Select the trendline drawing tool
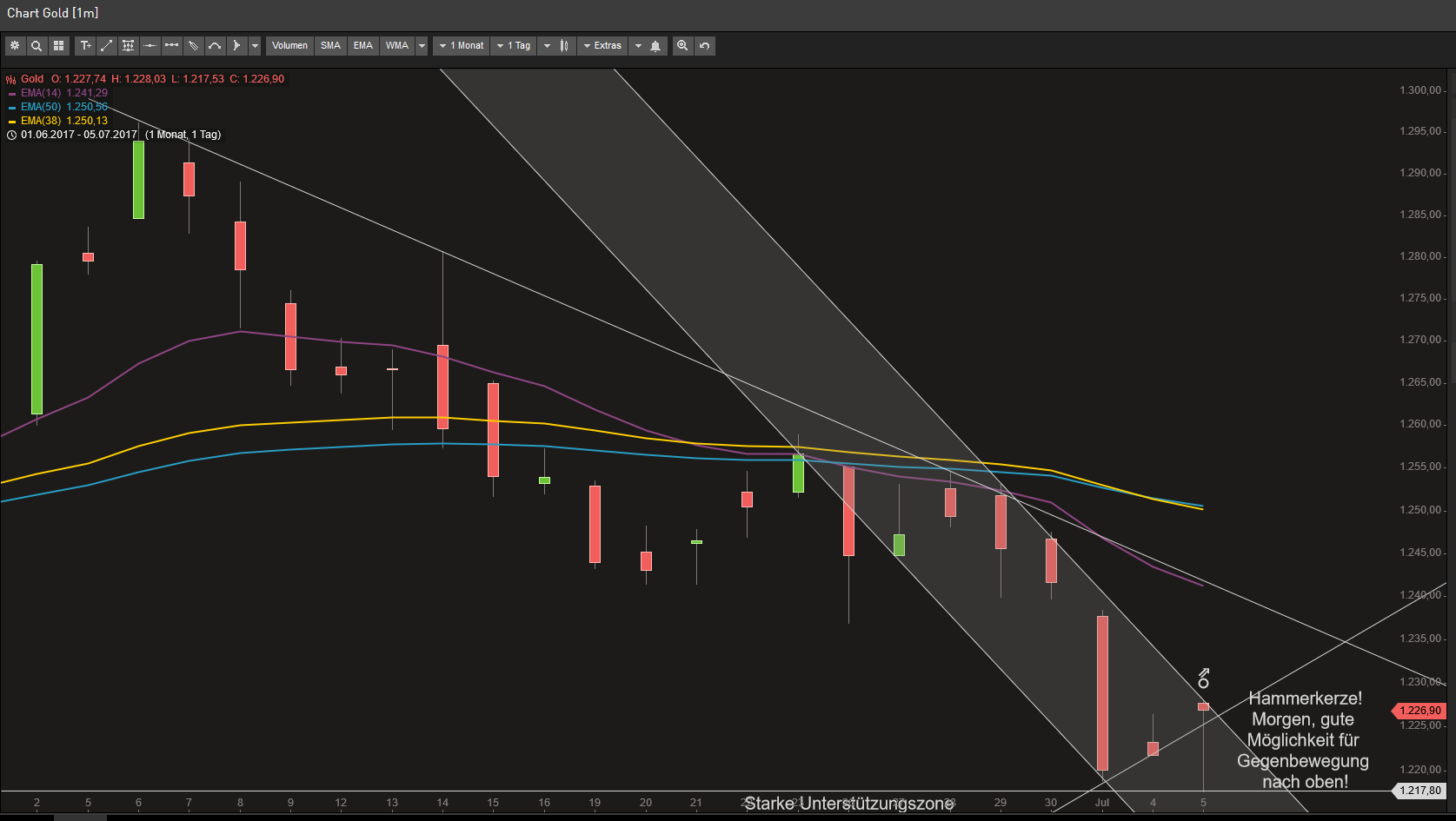This screenshot has width=1456, height=821. (107, 45)
